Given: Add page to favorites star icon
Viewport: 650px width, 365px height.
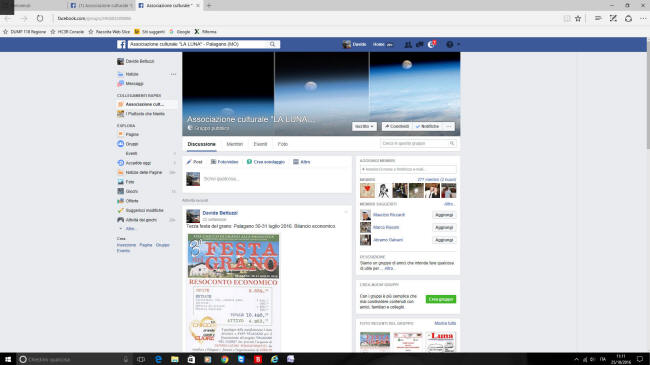Looking at the screenshot, I should point(578,18).
